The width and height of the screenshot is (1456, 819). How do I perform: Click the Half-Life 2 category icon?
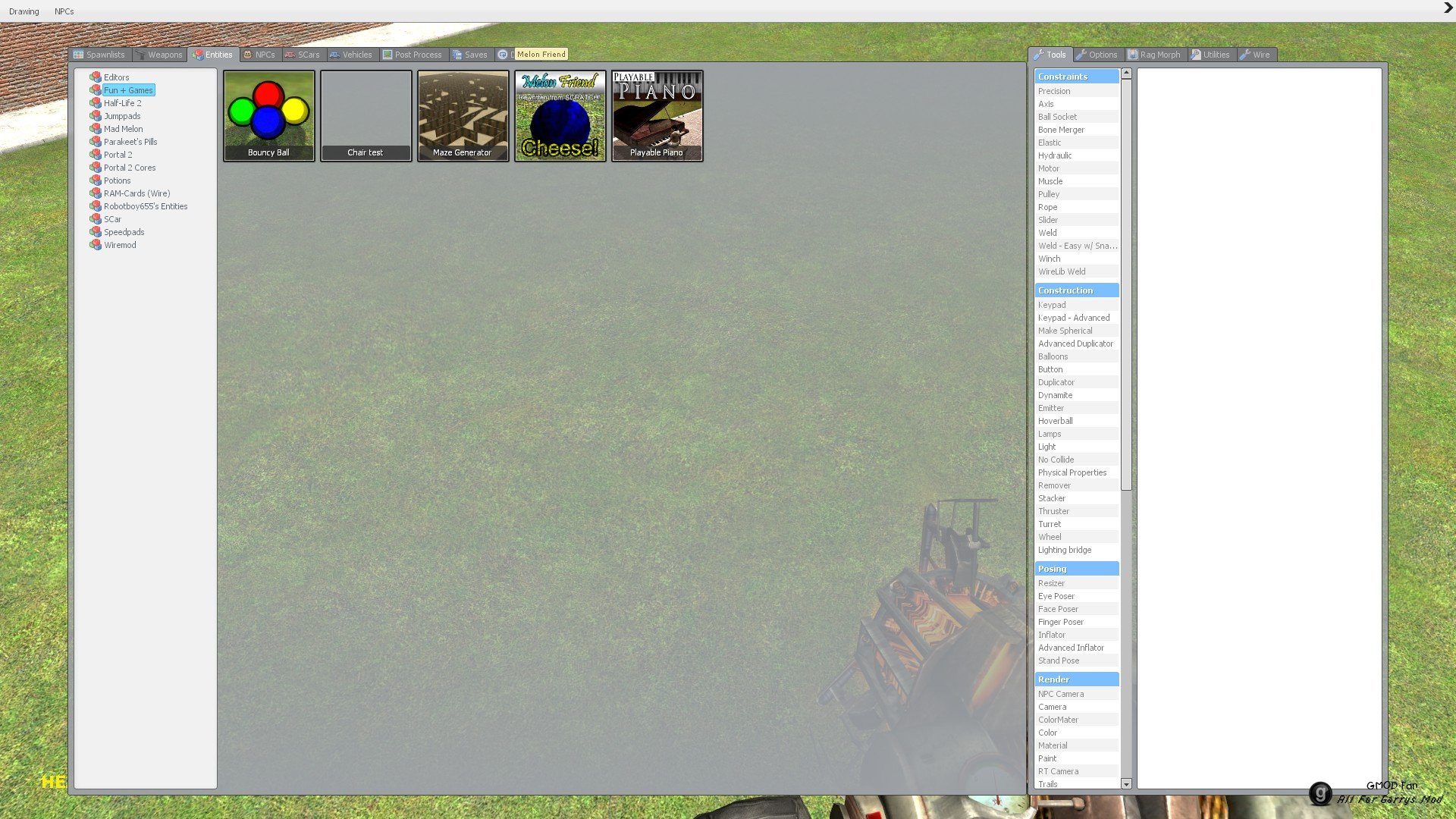(96, 103)
